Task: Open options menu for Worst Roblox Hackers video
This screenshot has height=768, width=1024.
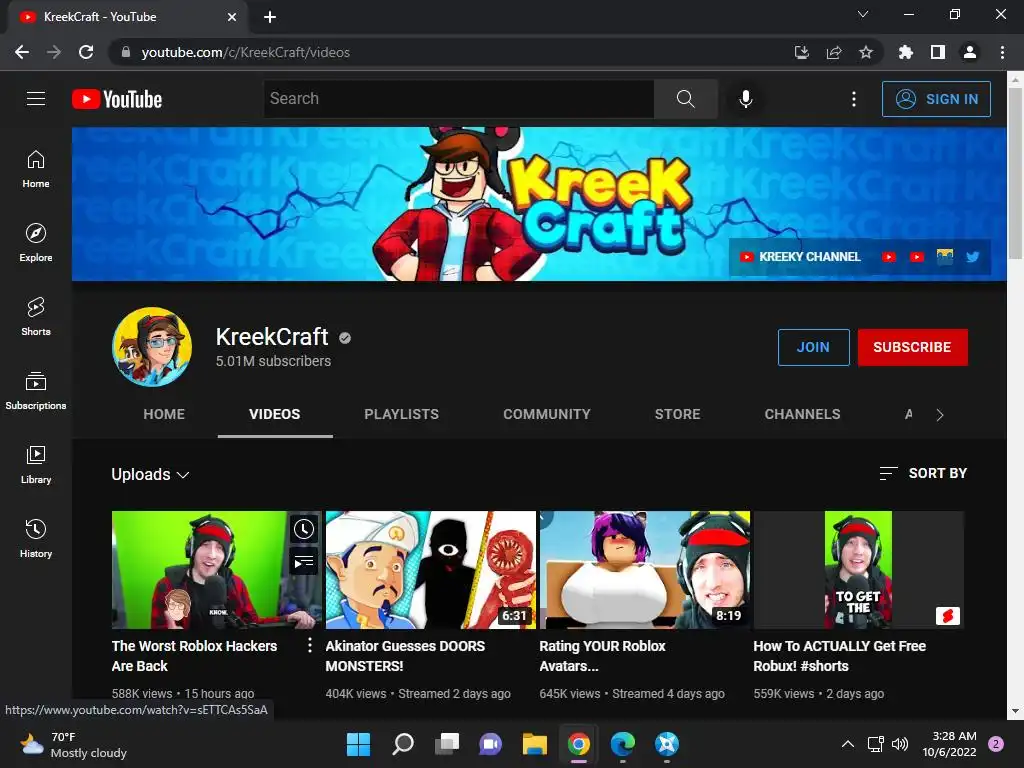Action: click(310, 645)
